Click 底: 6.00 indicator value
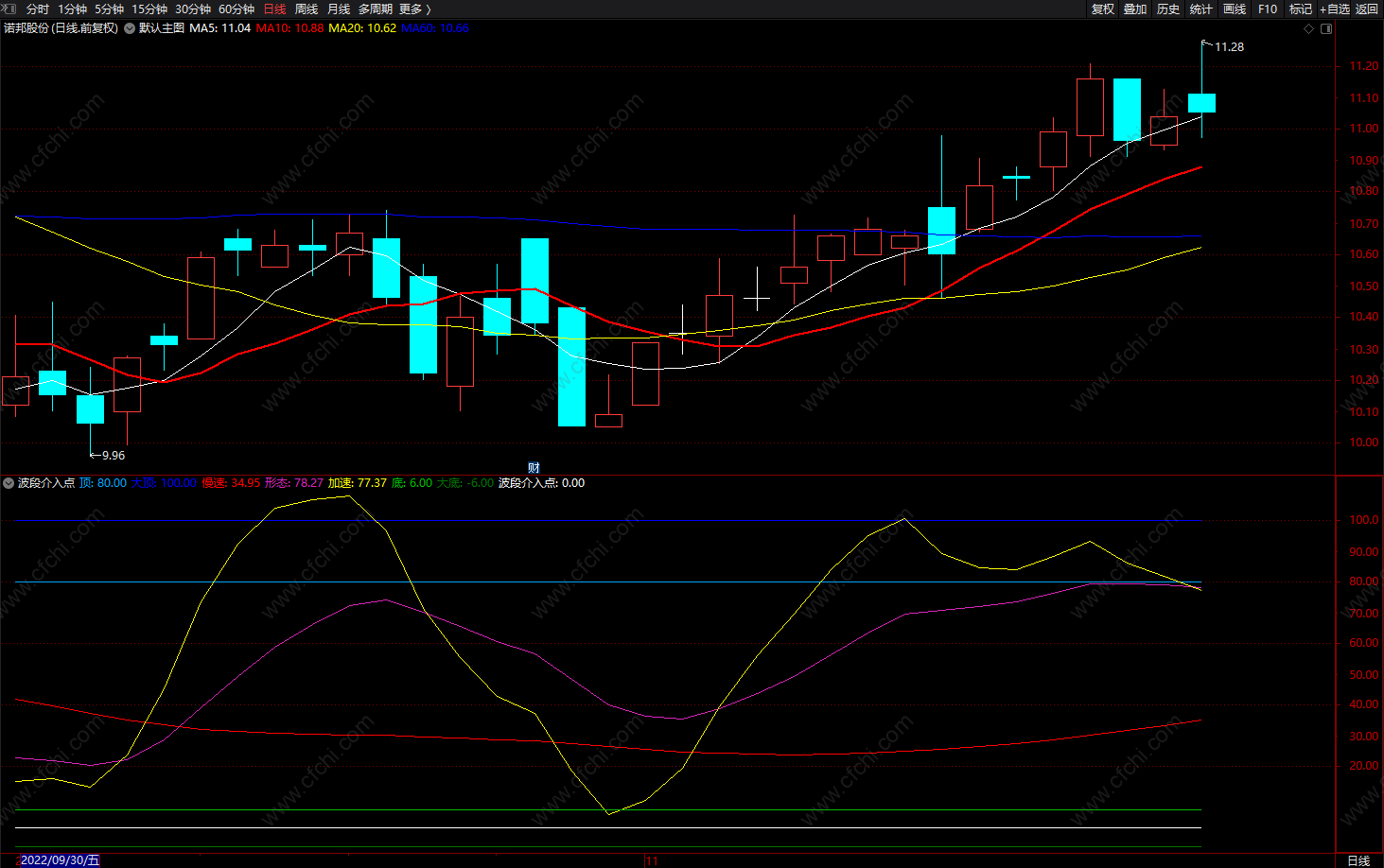 click(x=412, y=483)
